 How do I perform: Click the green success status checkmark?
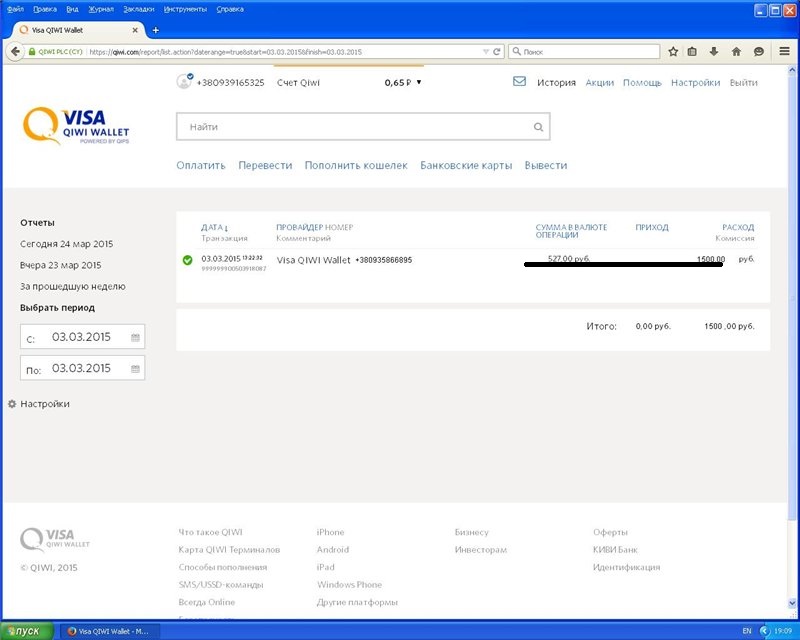(x=187, y=260)
